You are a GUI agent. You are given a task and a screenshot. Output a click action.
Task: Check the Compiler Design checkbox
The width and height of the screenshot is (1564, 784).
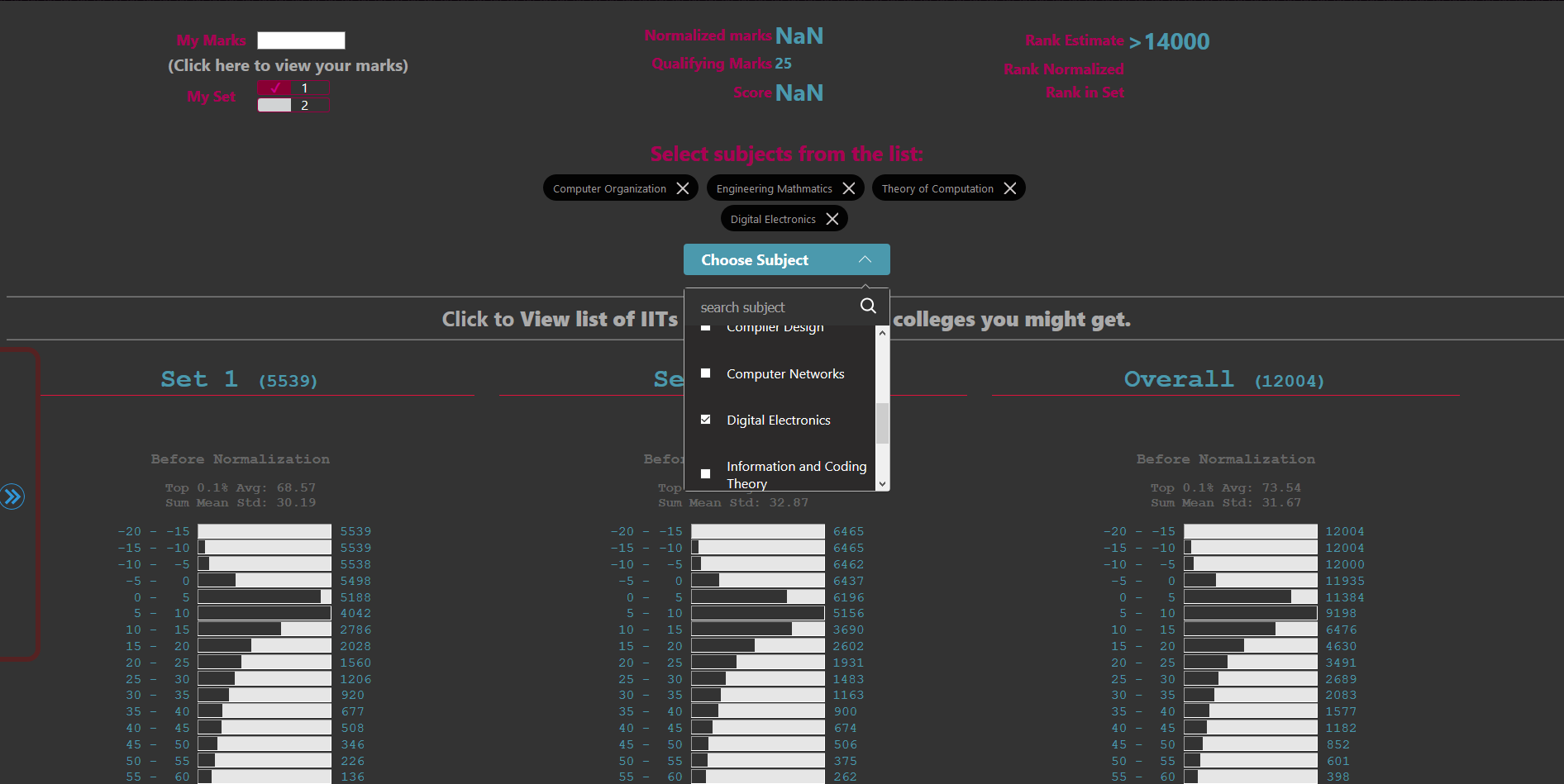[705, 327]
